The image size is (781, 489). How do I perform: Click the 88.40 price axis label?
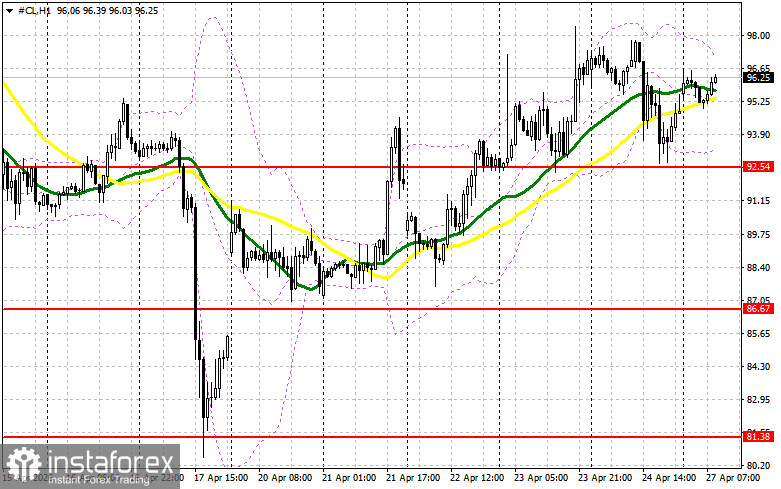coord(758,267)
